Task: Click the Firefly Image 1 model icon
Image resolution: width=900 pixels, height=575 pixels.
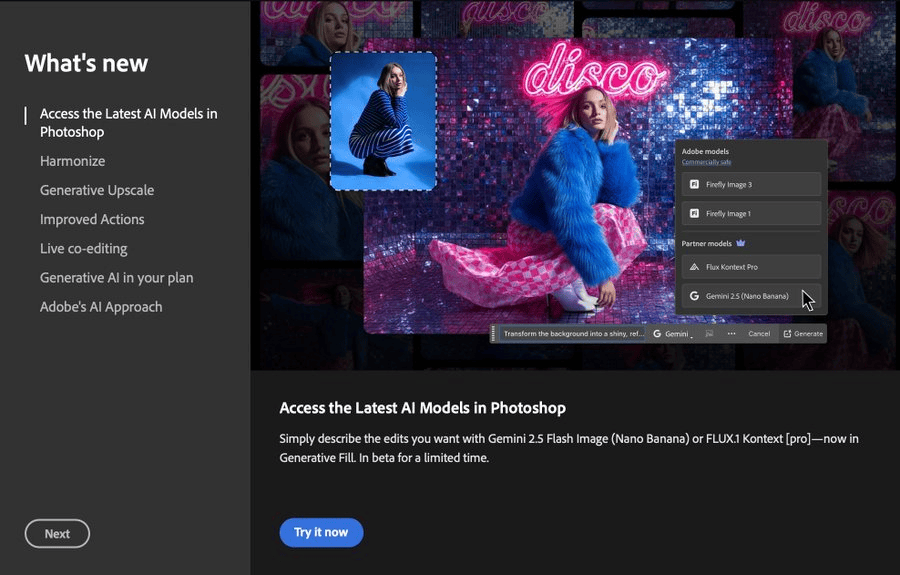Action: [694, 213]
